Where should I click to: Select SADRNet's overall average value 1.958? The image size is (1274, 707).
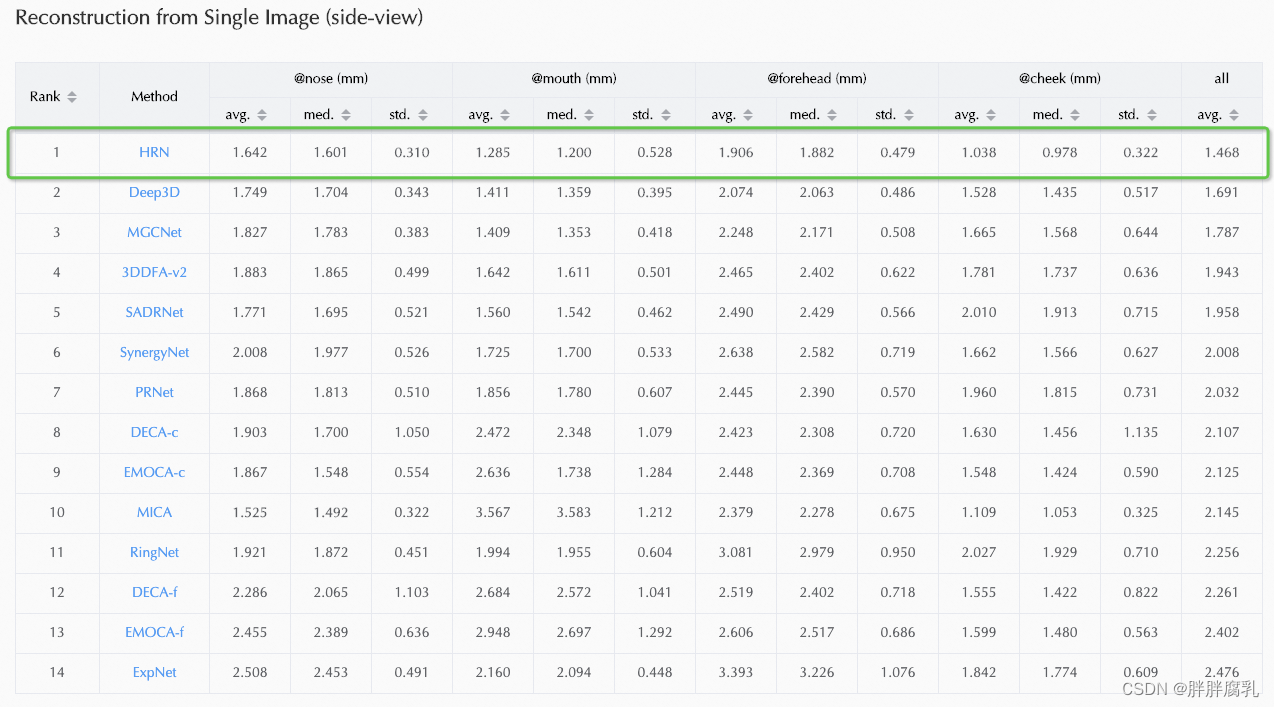[x=1222, y=312]
